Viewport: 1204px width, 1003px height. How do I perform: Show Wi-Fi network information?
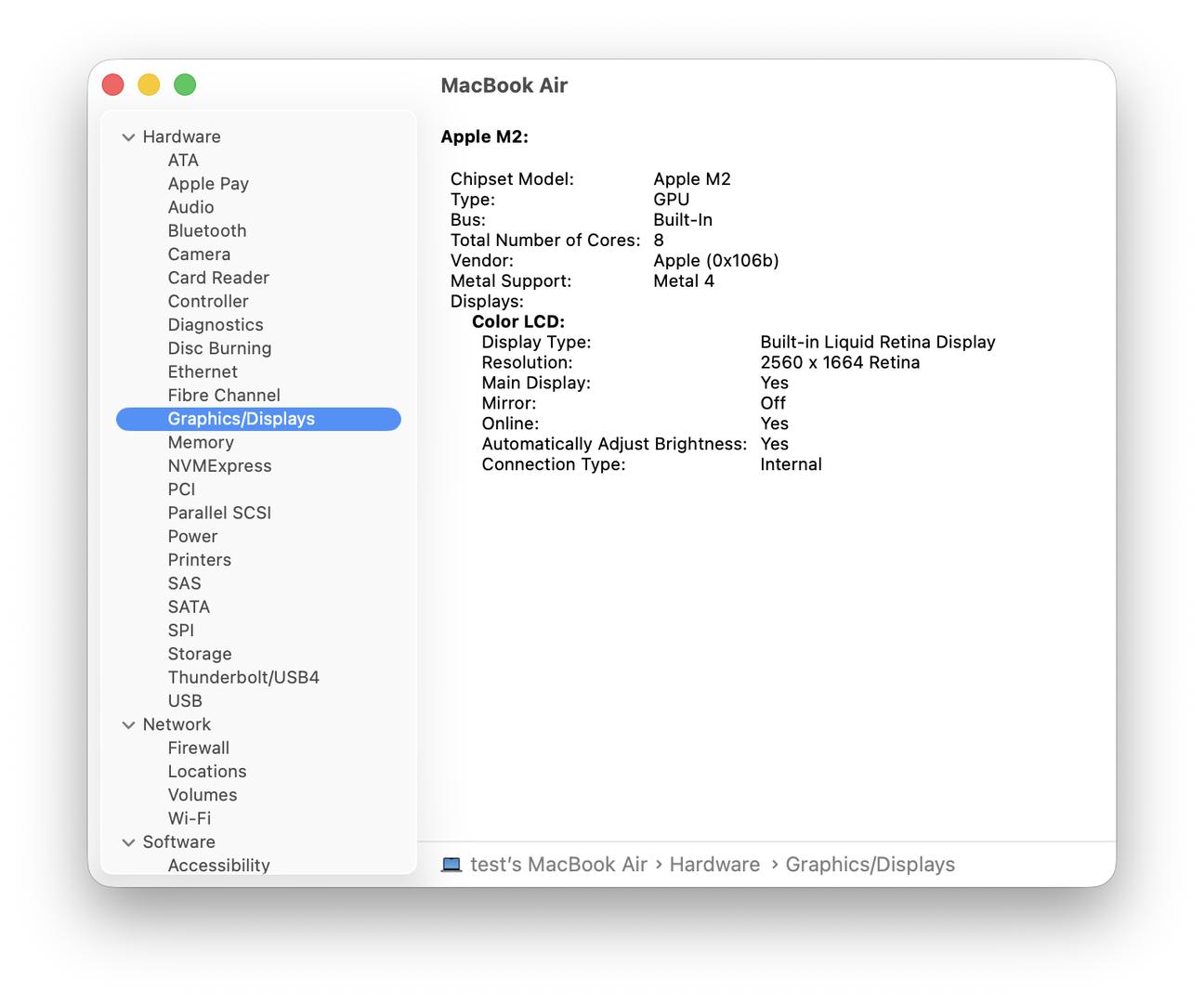click(x=190, y=819)
